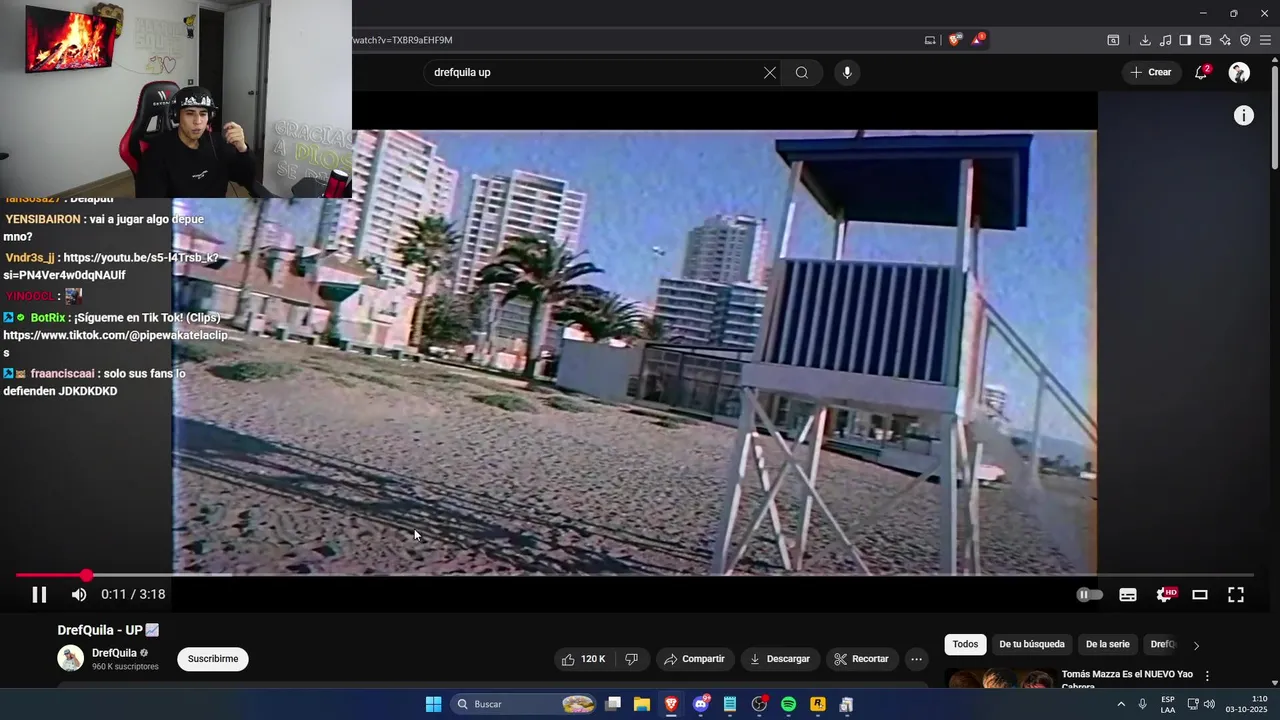The image size is (1280, 720).
Task: Click the tab search icon in toolbar
Action: [x=1113, y=40]
